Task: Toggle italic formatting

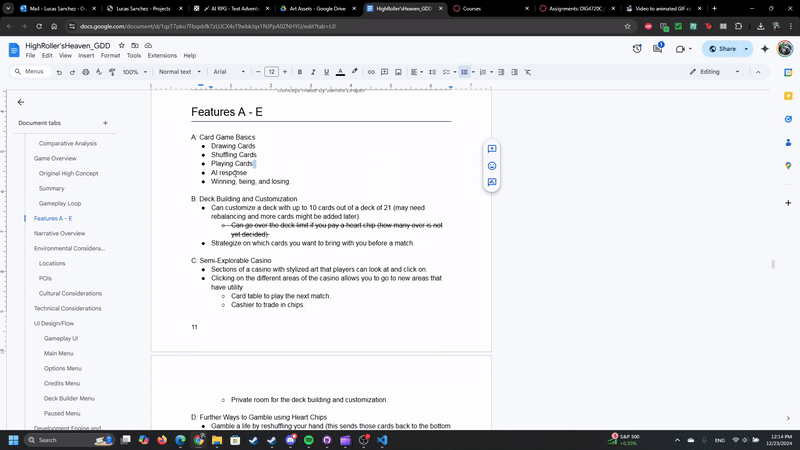Action: point(313,72)
